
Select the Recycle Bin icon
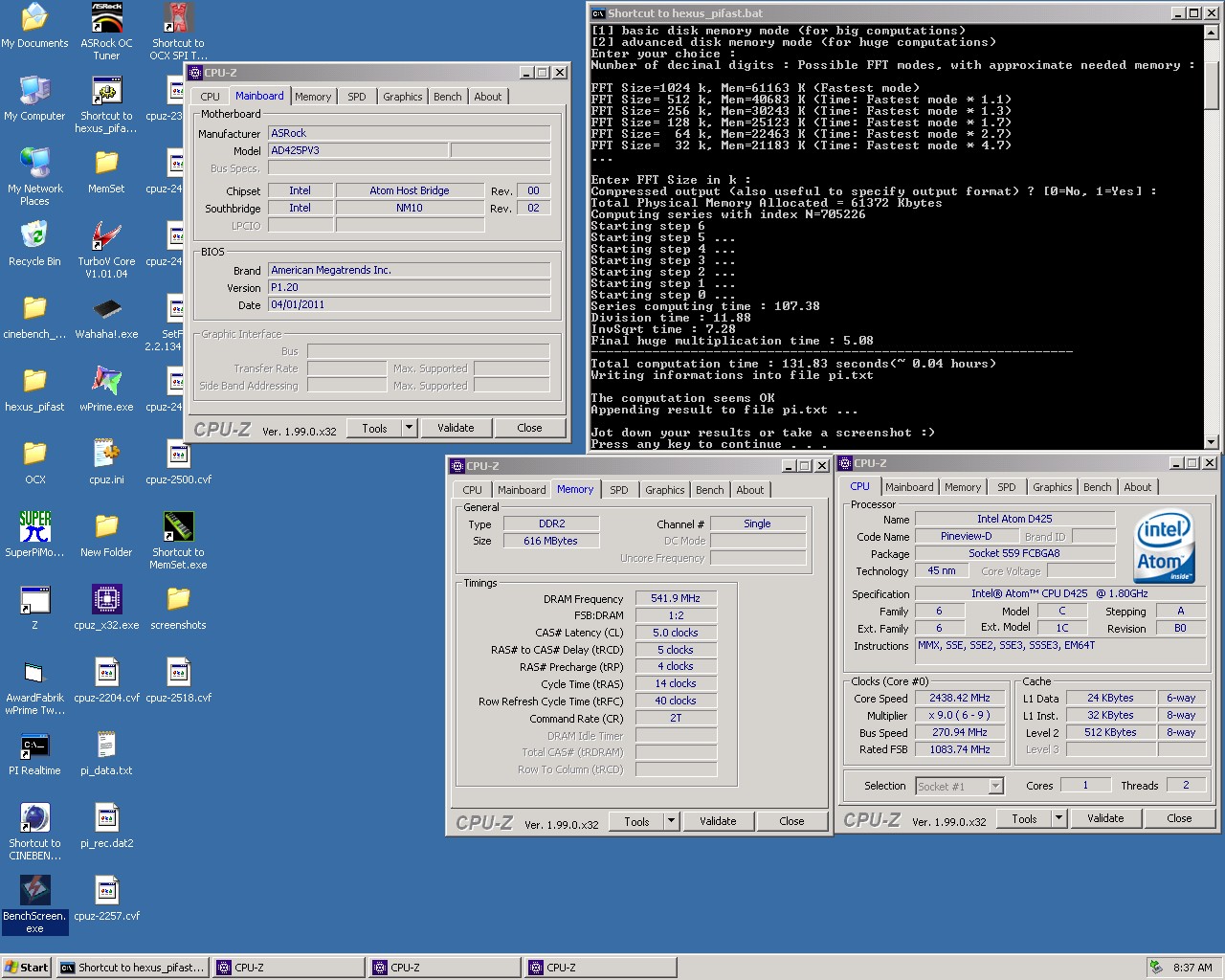[34, 244]
